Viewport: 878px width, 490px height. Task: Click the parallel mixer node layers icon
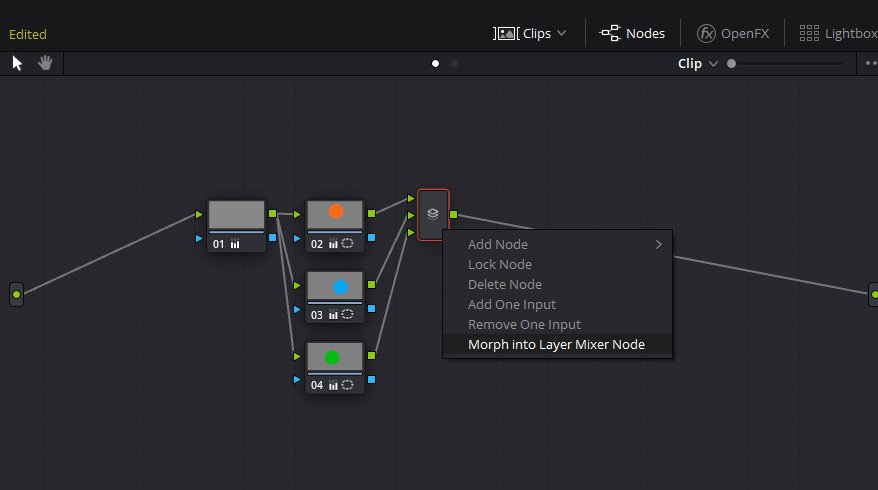pyautogui.click(x=433, y=214)
